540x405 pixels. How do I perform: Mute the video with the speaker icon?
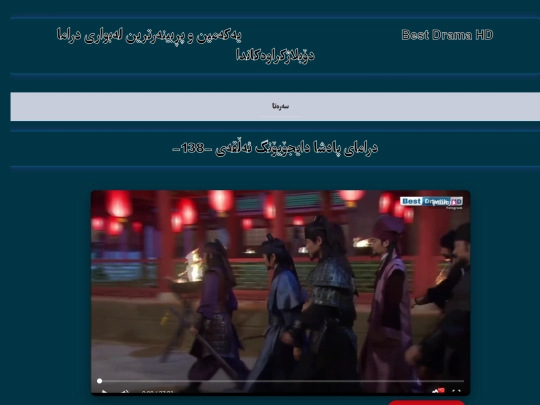[125, 392]
